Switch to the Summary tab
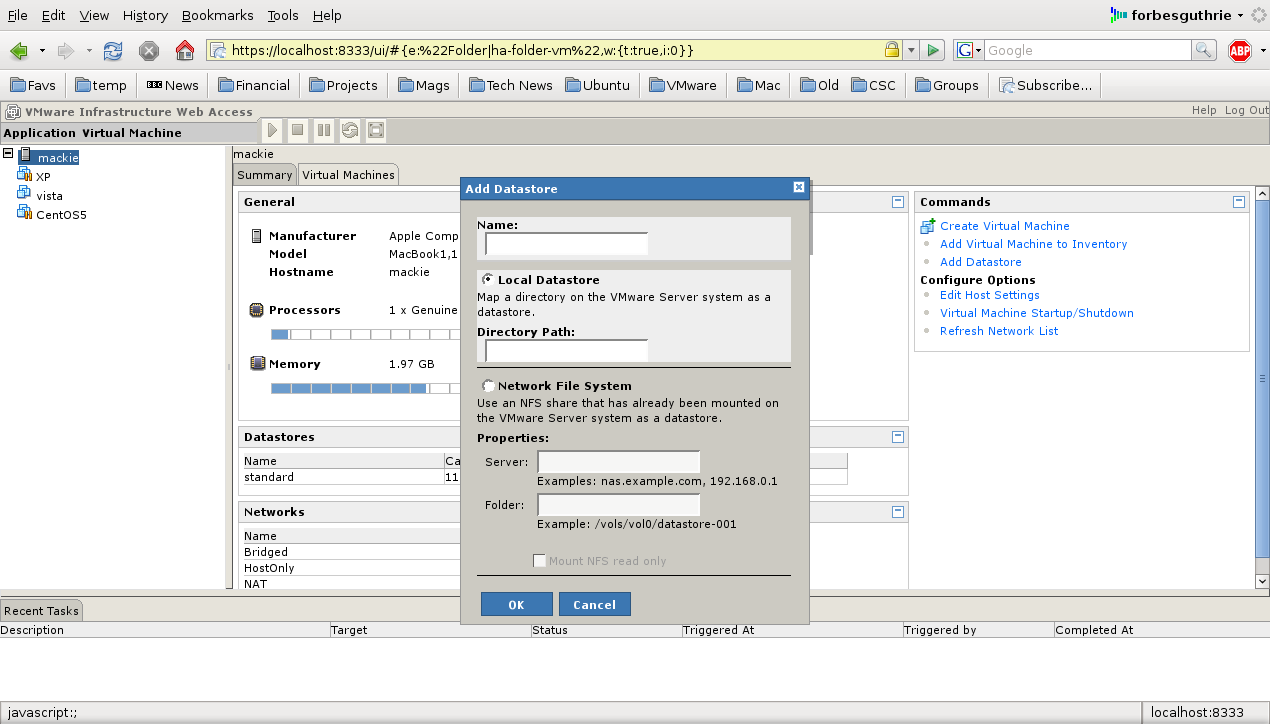This screenshot has height=725, width=1270. (265, 175)
